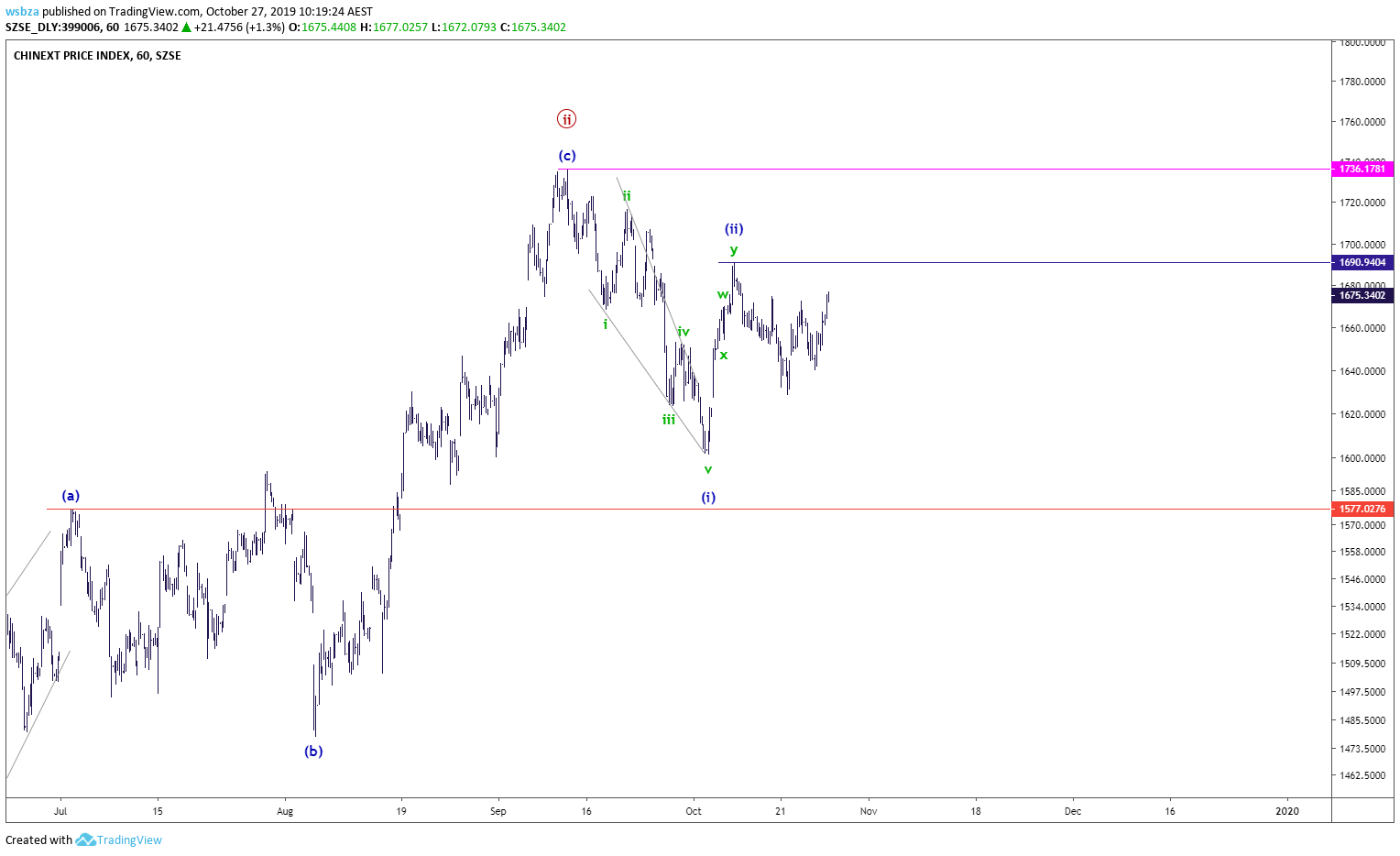Select the magenta 1736.1781 price label
The image size is (1400, 856).
(1362, 169)
